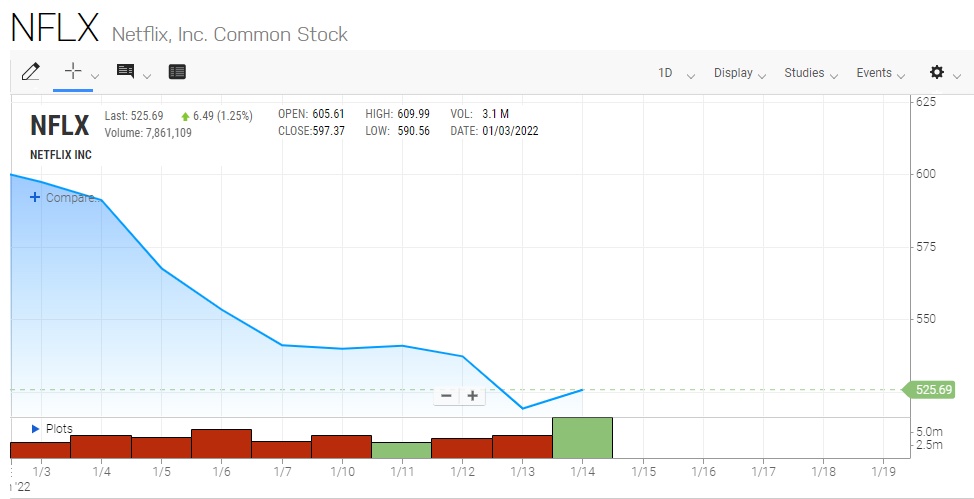Open the Display menu
Screen dimensions: 974x499
pos(739,73)
